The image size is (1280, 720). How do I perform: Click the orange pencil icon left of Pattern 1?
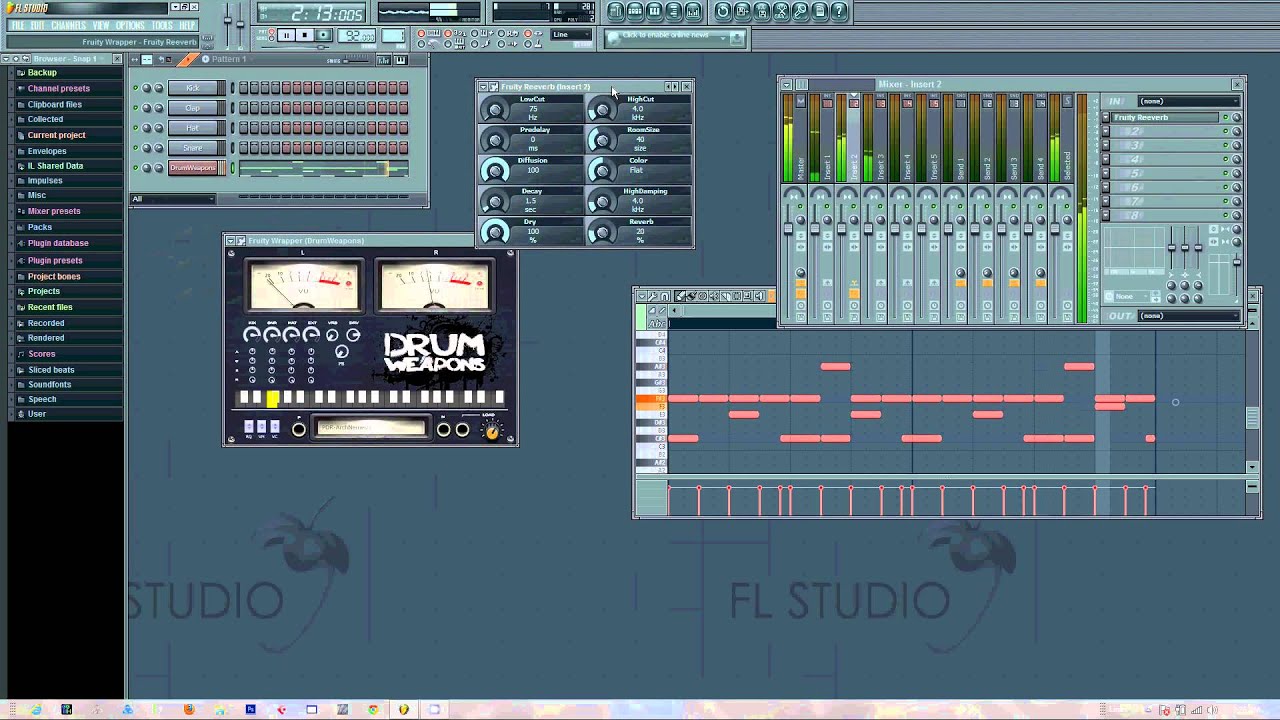tap(188, 59)
